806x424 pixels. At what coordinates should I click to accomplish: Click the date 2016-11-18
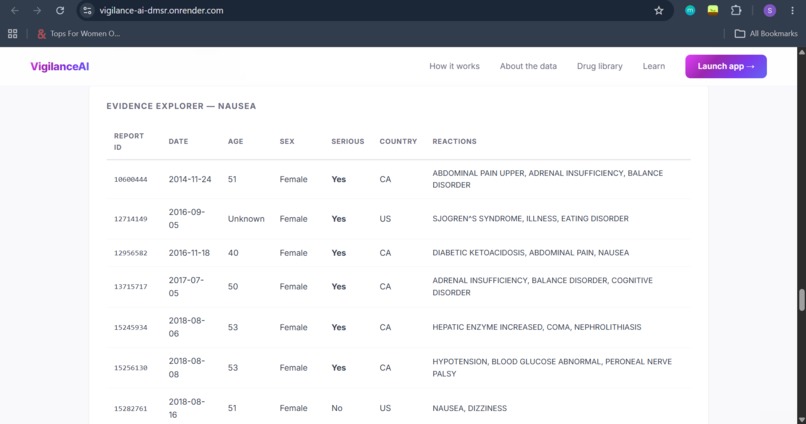189,253
